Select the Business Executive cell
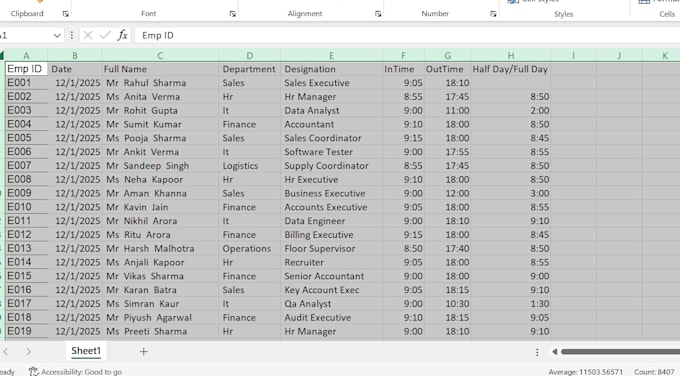The height and width of the screenshot is (376, 680). (x=331, y=193)
